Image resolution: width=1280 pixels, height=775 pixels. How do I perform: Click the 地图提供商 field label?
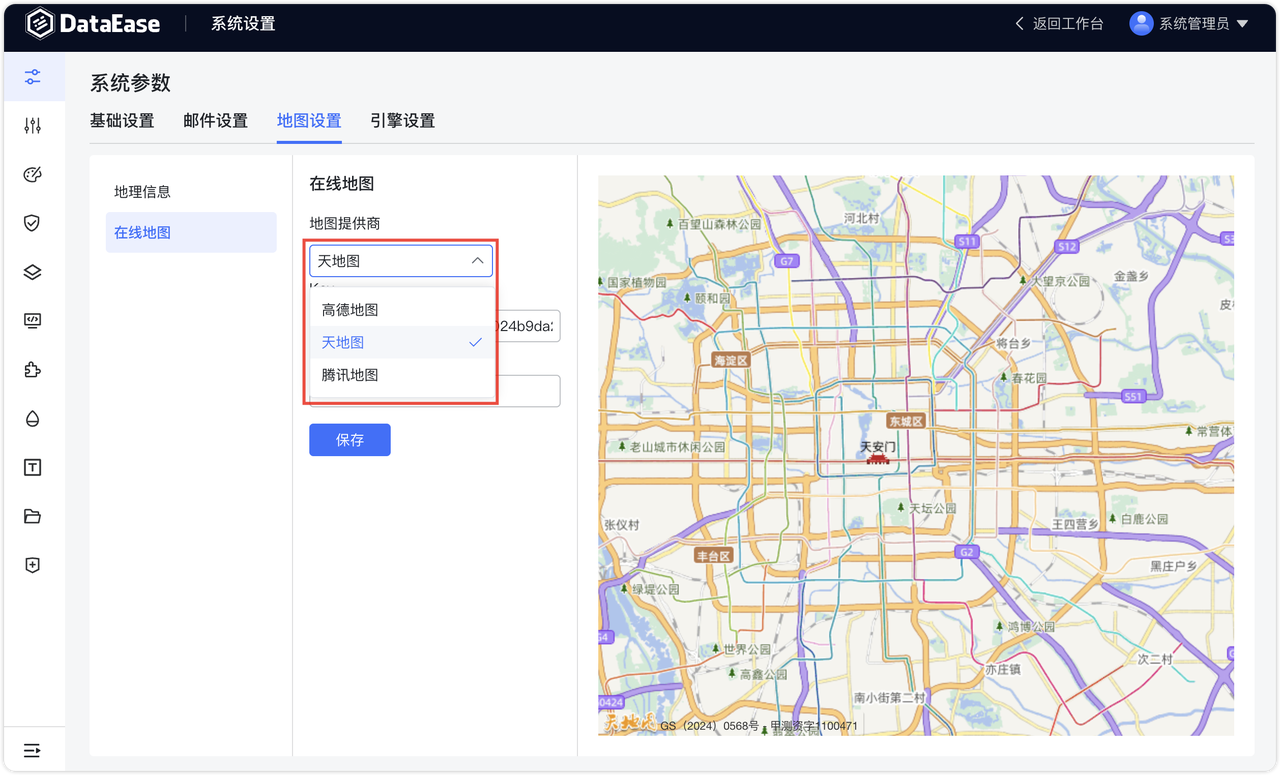pyautogui.click(x=345, y=223)
